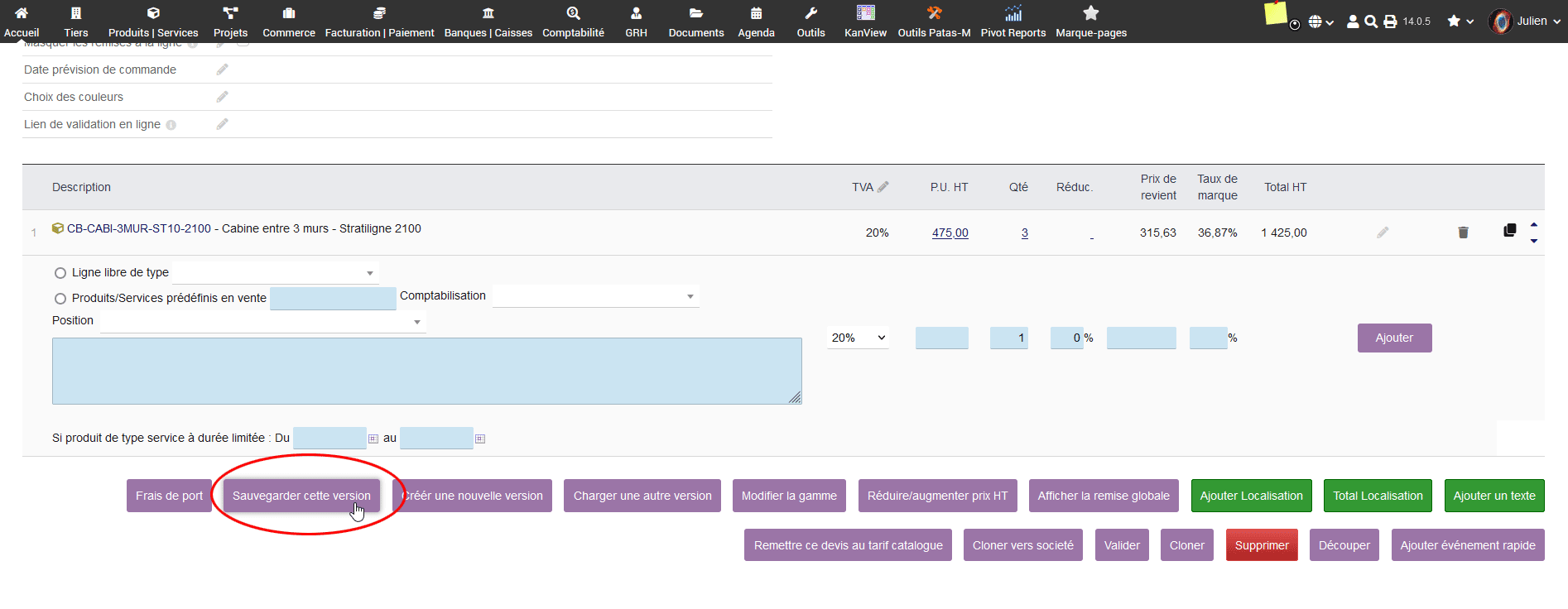
Task: Open the Agenda menu
Action: tap(756, 22)
